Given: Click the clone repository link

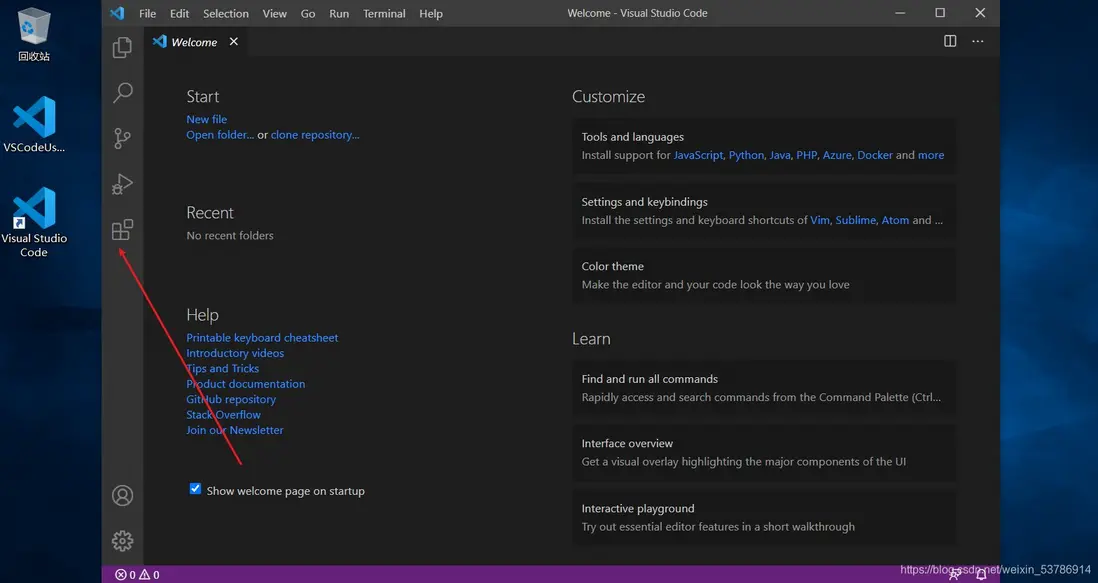Looking at the screenshot, I should 314,135.
